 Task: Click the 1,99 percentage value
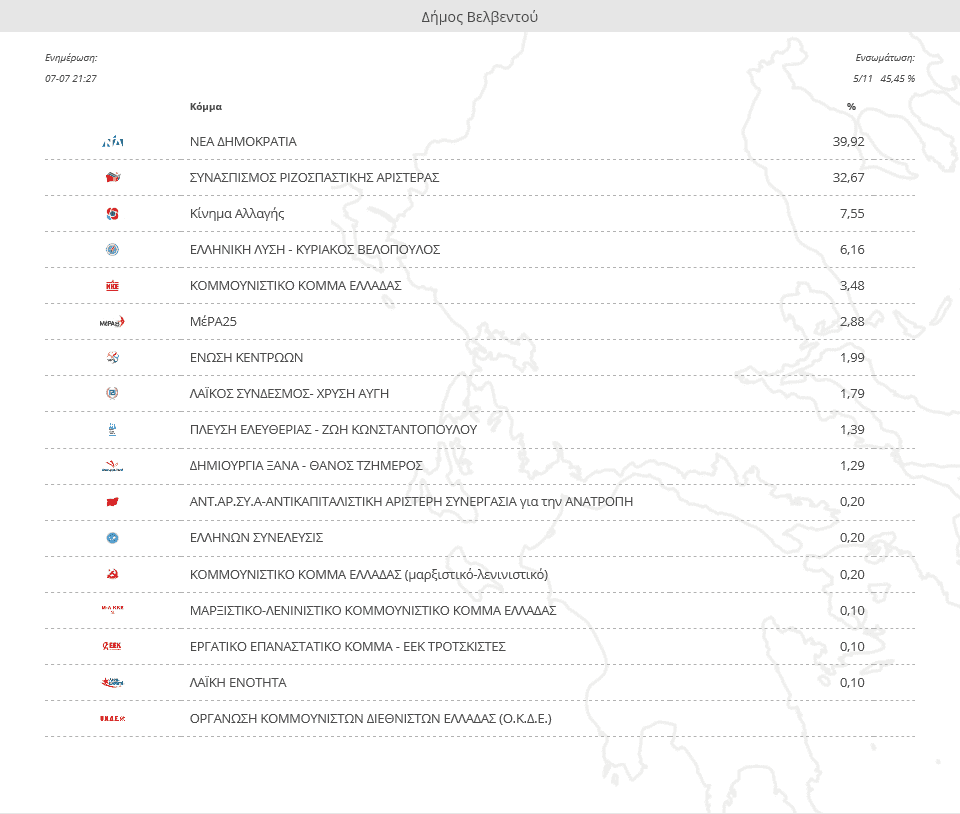(x=852, y=357)
